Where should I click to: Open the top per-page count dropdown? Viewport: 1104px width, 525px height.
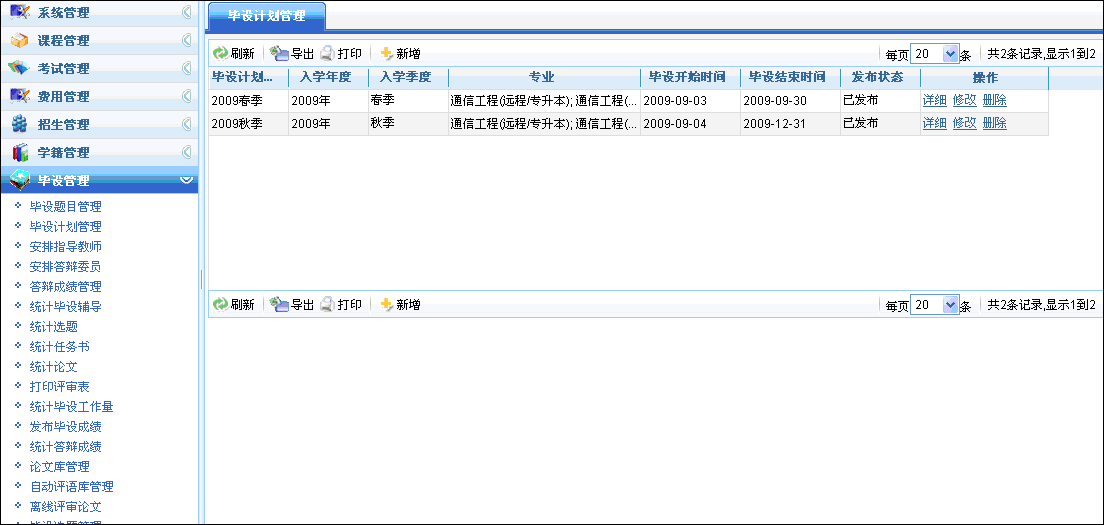pyautogui.click(x=950, y=54)
